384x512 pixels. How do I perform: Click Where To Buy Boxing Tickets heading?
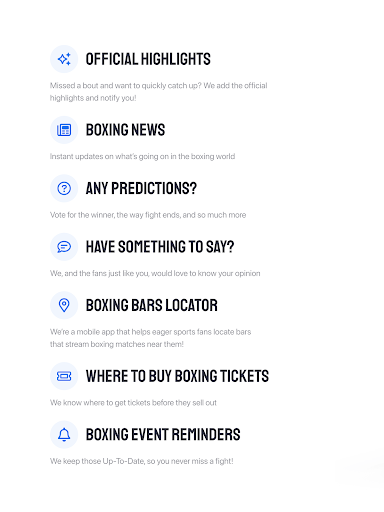point(177,376)
